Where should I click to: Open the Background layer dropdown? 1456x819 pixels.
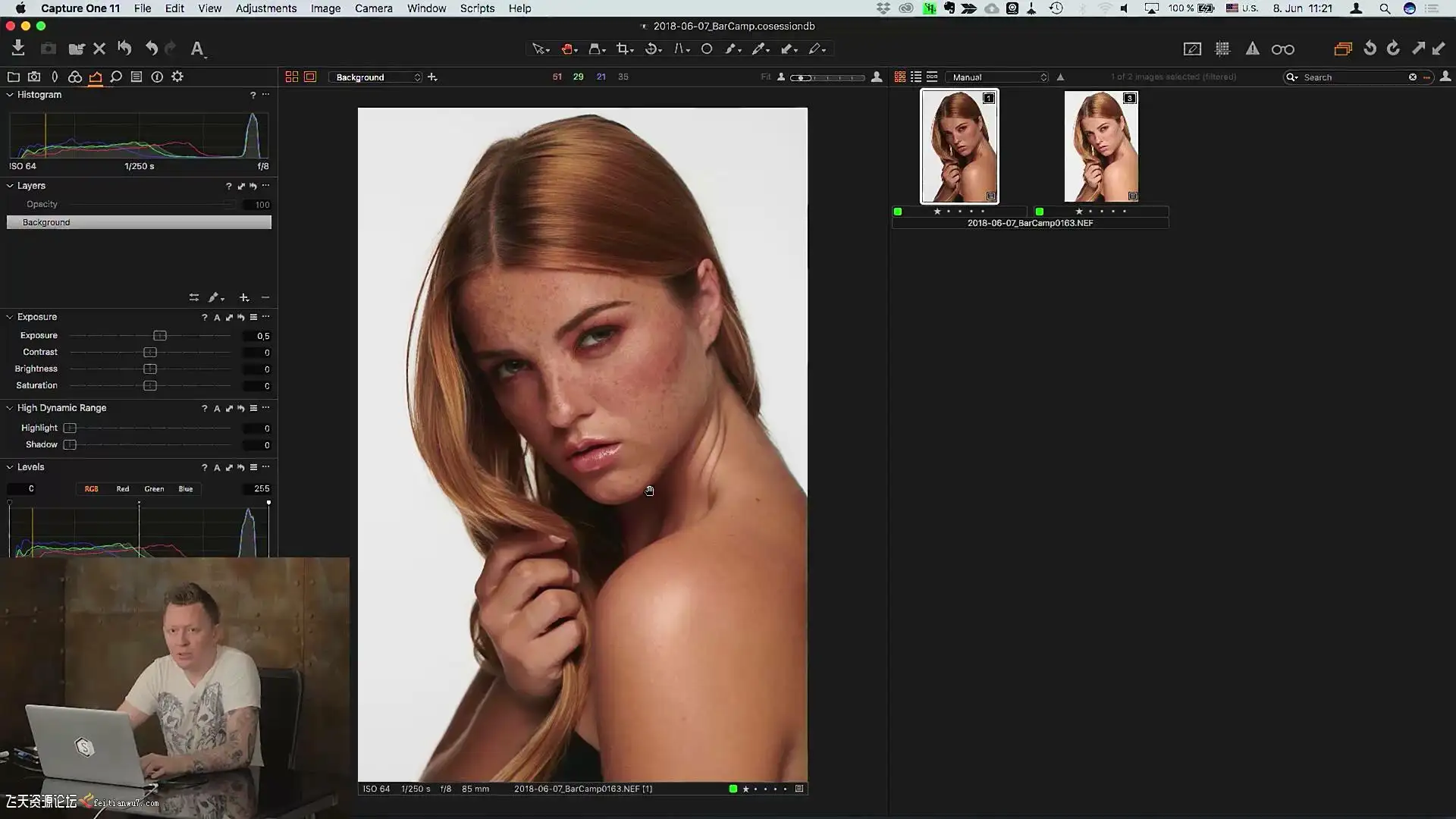pos(377,77)
